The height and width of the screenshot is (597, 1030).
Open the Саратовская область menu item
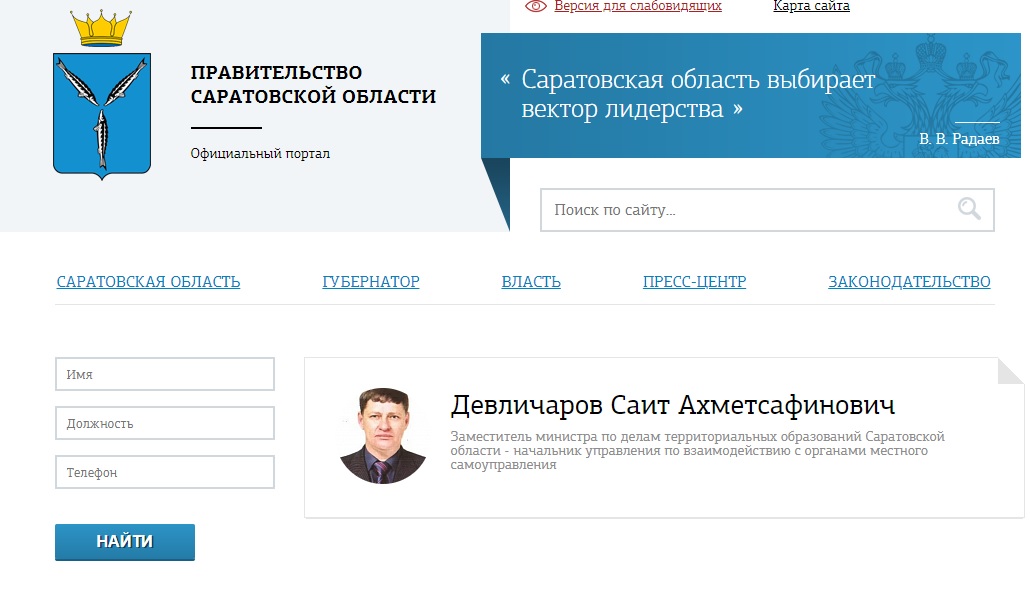tap(148, 282)
